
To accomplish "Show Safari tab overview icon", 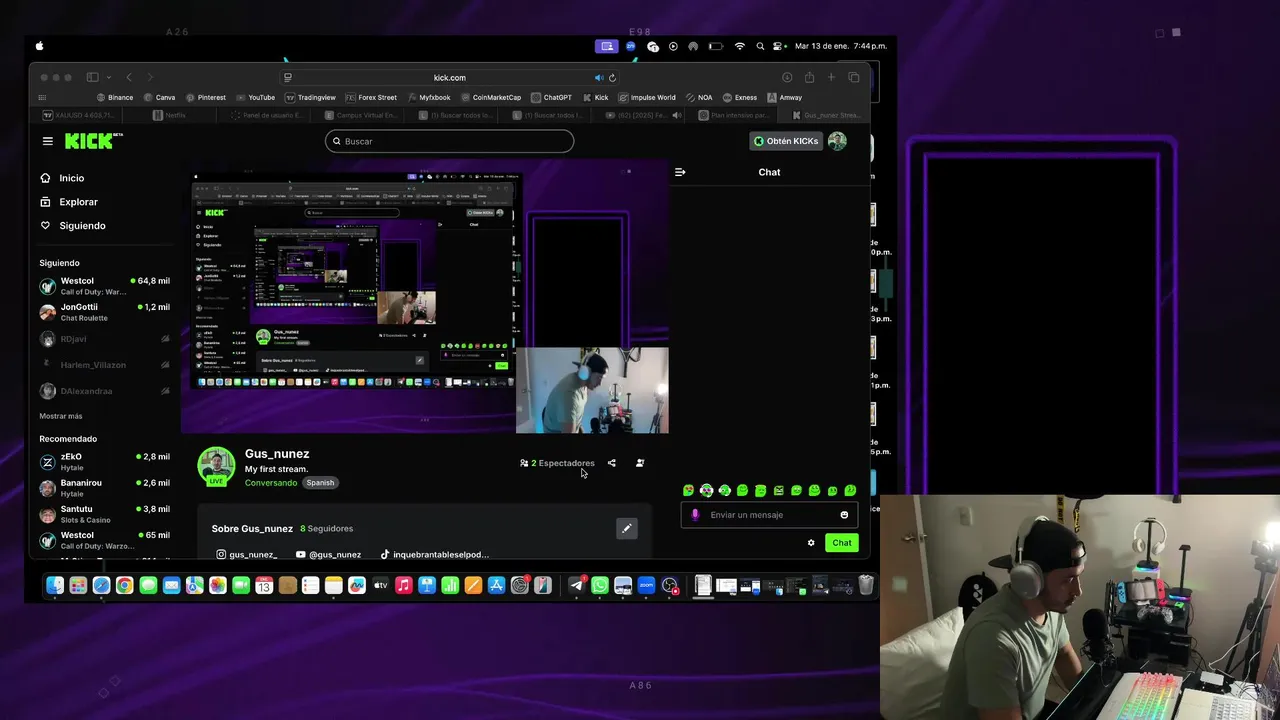I will click(854, 77).
